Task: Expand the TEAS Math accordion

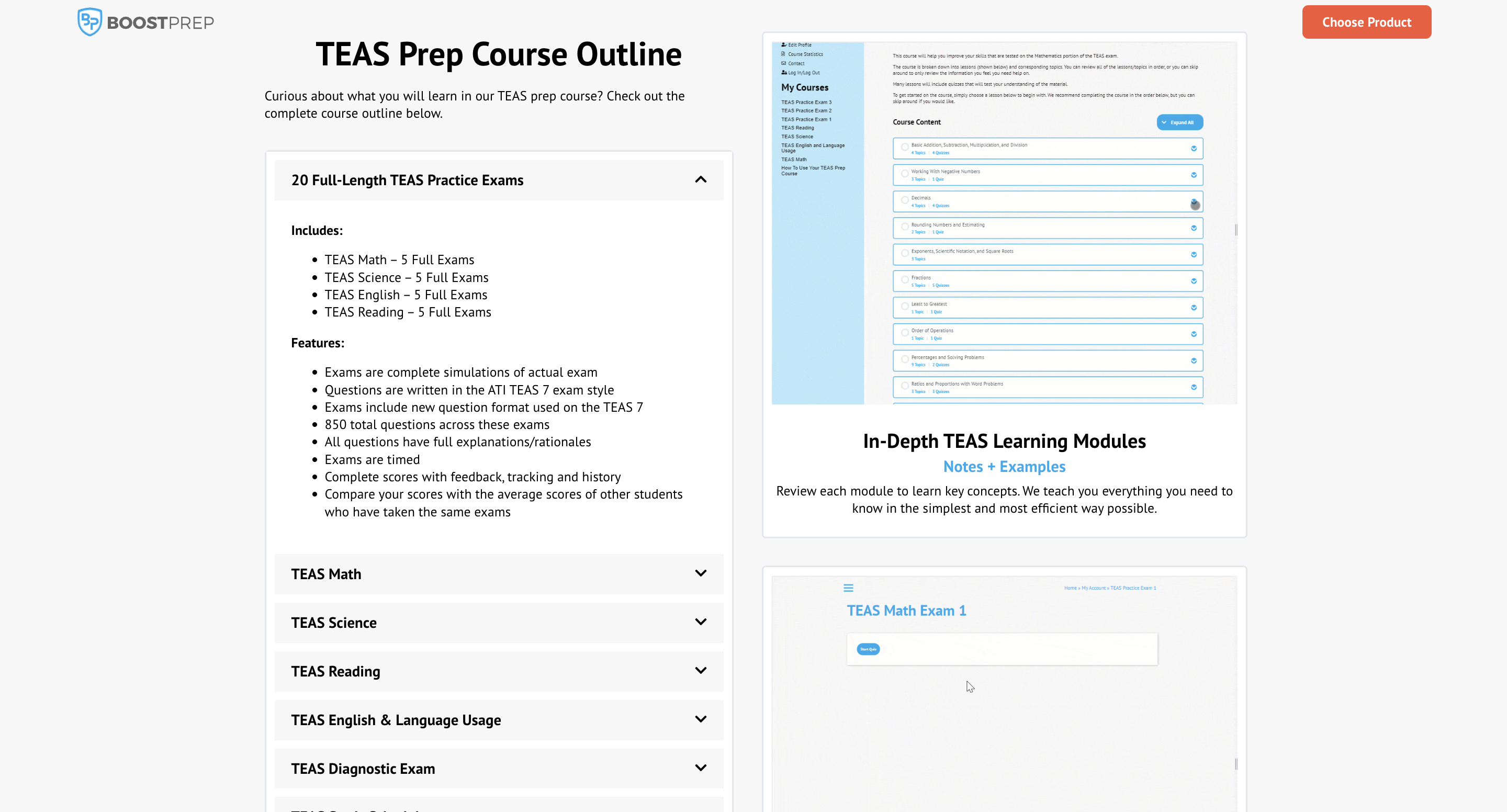Action: pyautogui.click(x=700, y=573)
